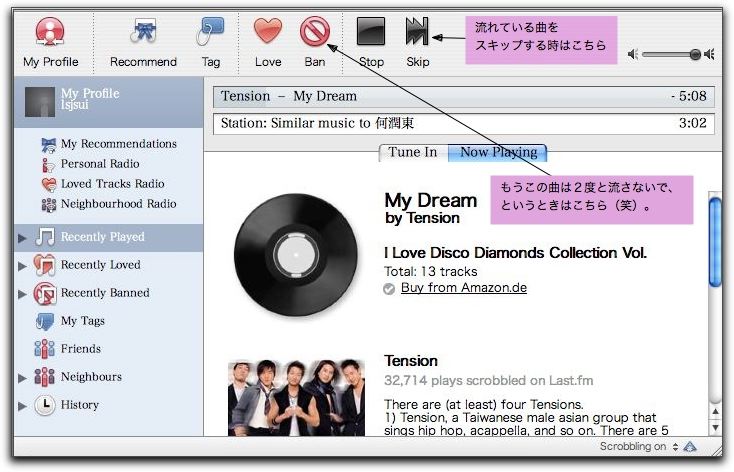Click the My Dream track title
734x472 pixels.
coord(431,200)
